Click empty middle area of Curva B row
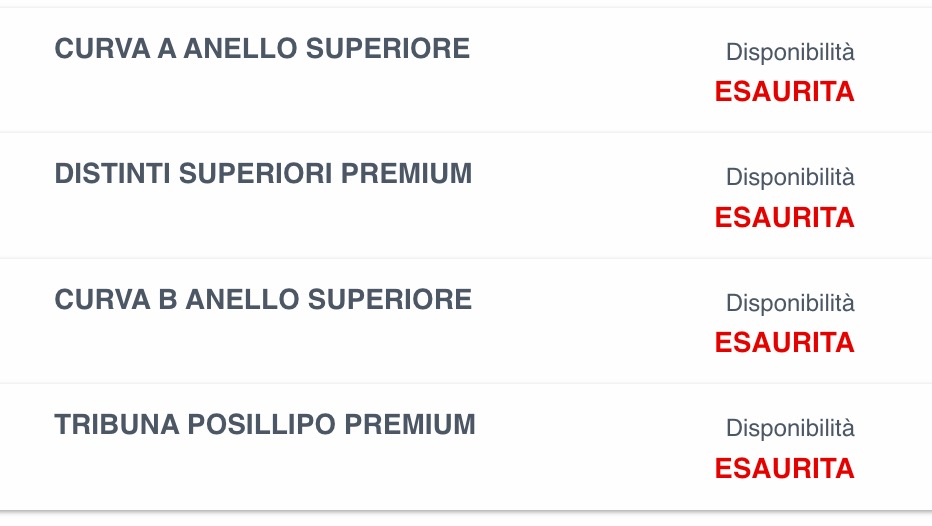Viewport: 932px width, 526px height. click(x=590, y=321)
